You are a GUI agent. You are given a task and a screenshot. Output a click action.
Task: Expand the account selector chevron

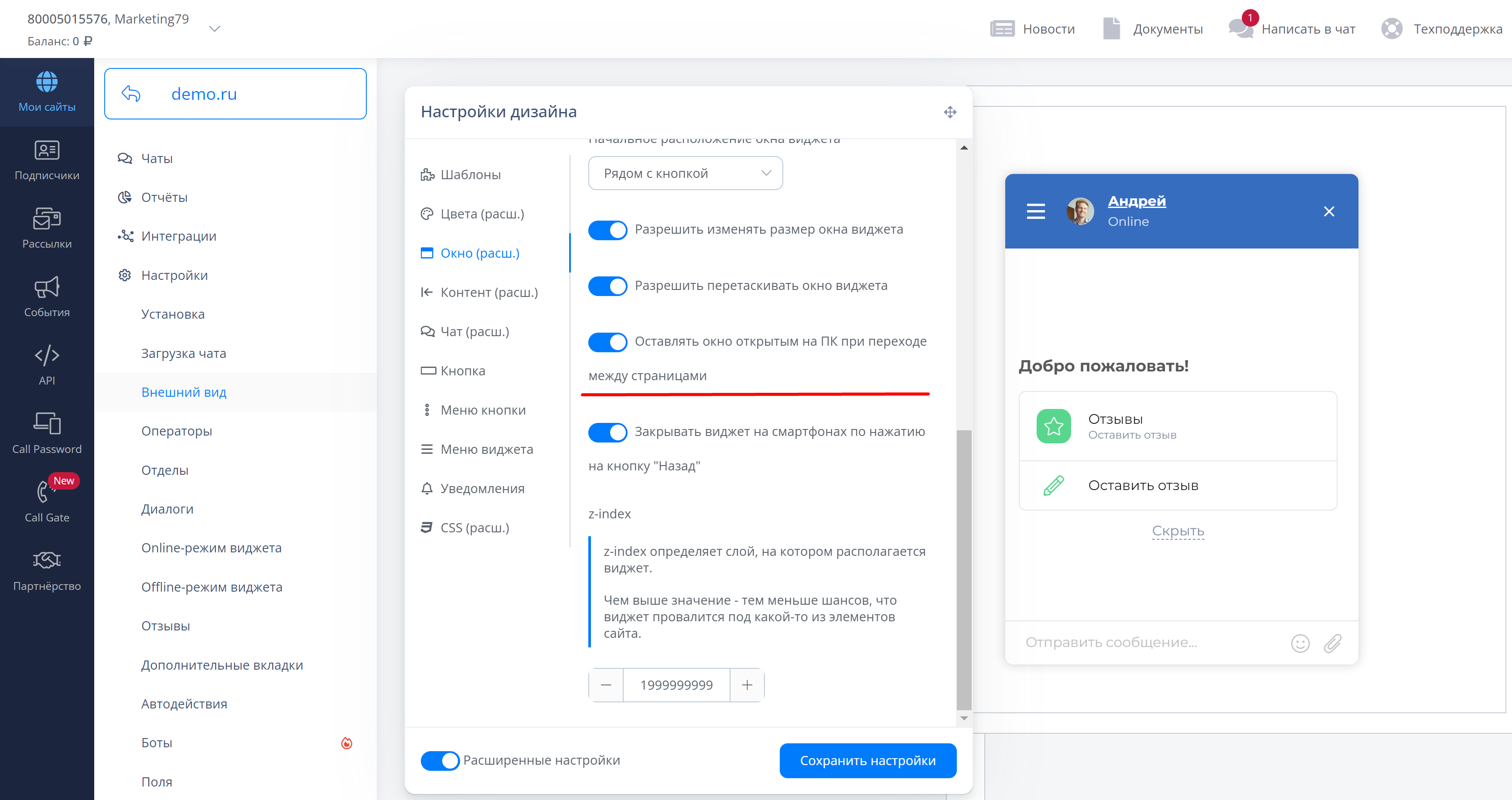point(215,29)
